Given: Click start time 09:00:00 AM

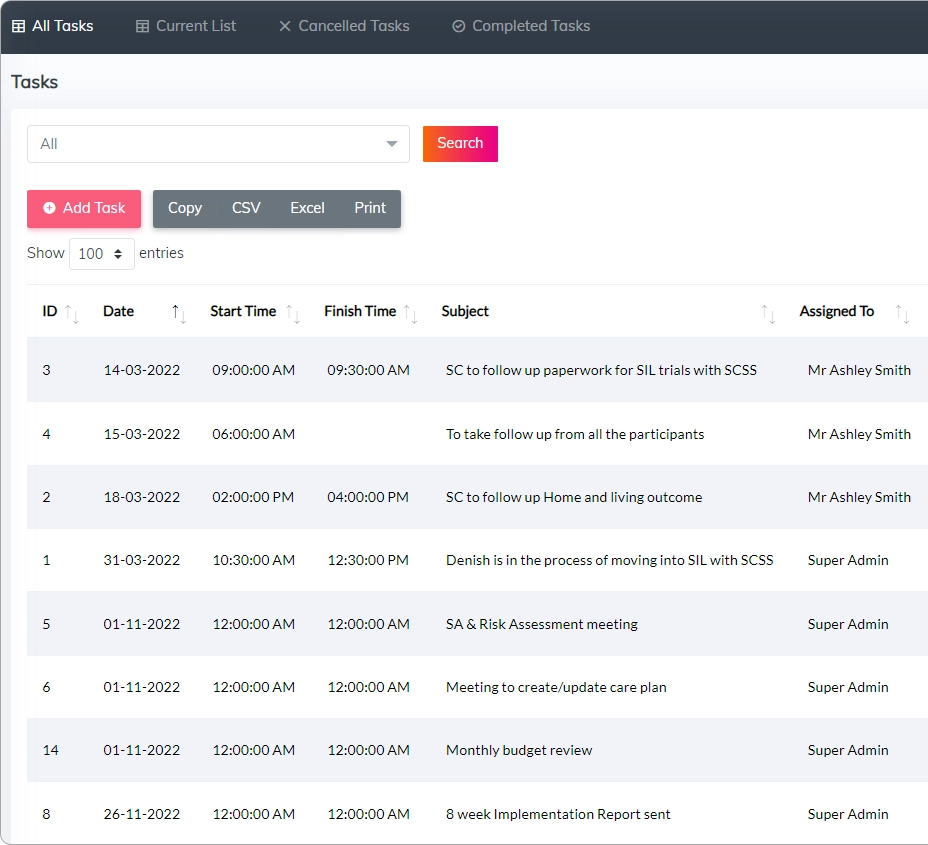Looking at the screenshot, I should click(253, 370).
